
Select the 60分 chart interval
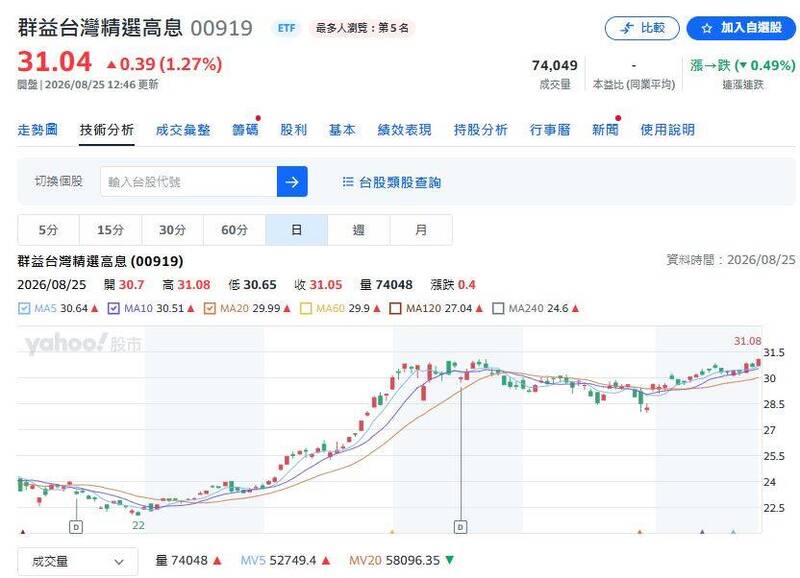tap(234, 230)
